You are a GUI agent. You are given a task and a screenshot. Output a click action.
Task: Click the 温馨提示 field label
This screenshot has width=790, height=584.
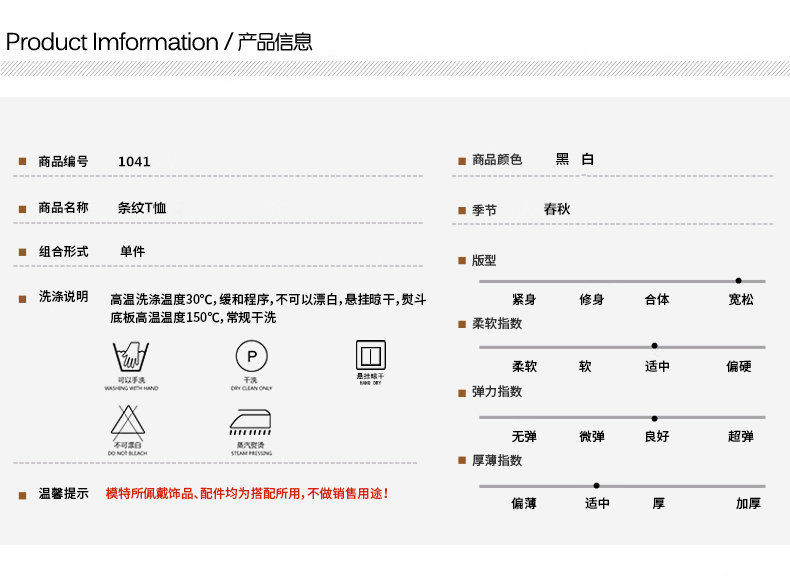pos(63,493)
